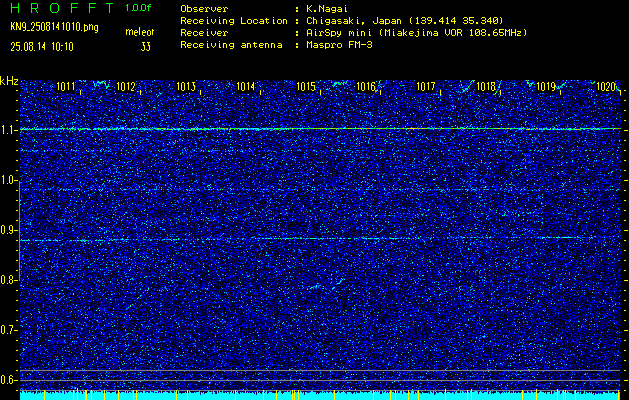Click the Receiving Location value Chigasaki, Japan
This screenshot has width=629, height=400.
(x=404, y=21)
